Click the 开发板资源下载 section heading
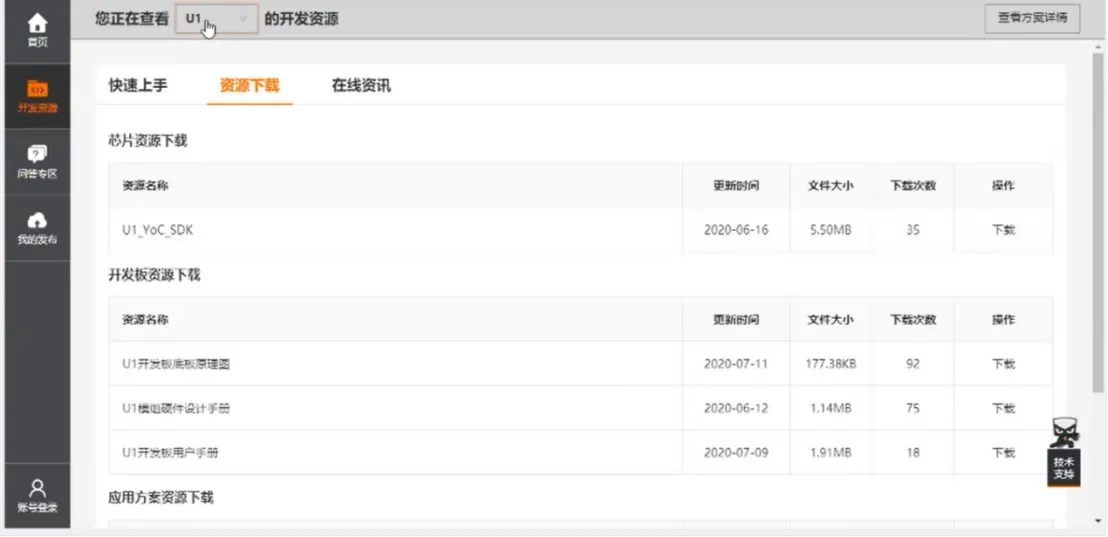 pos(154,276)
